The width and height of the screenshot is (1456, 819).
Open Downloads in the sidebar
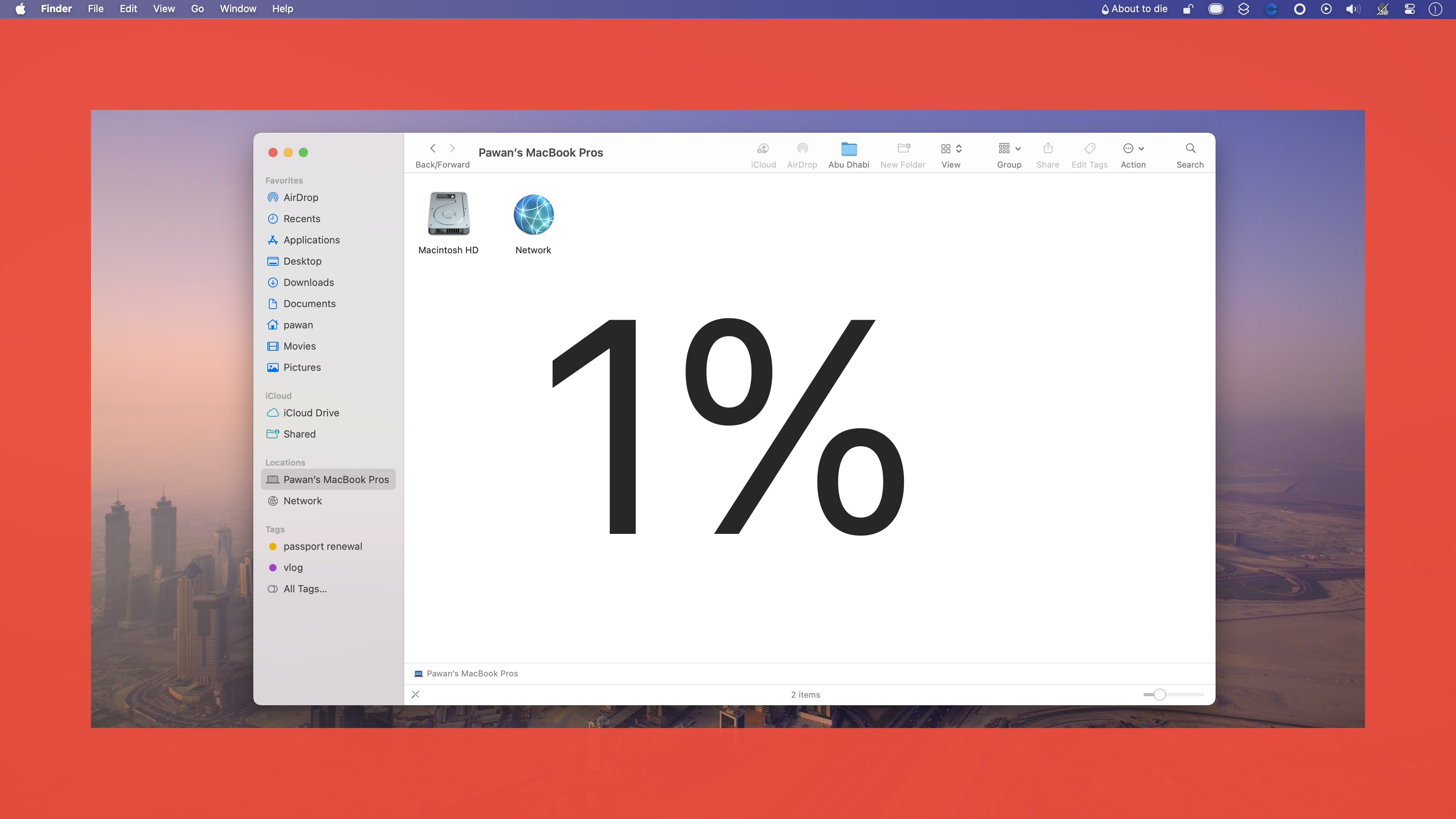[x=328, y=282]
